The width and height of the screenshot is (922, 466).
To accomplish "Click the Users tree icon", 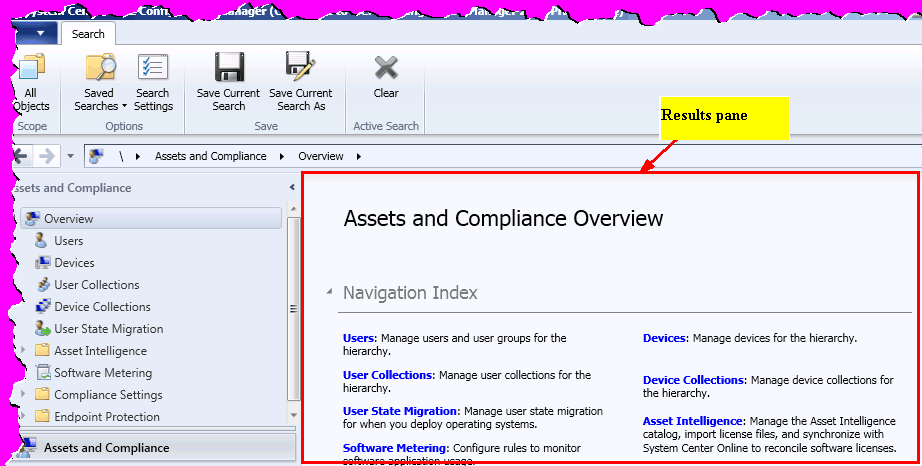I will (41, 240).
